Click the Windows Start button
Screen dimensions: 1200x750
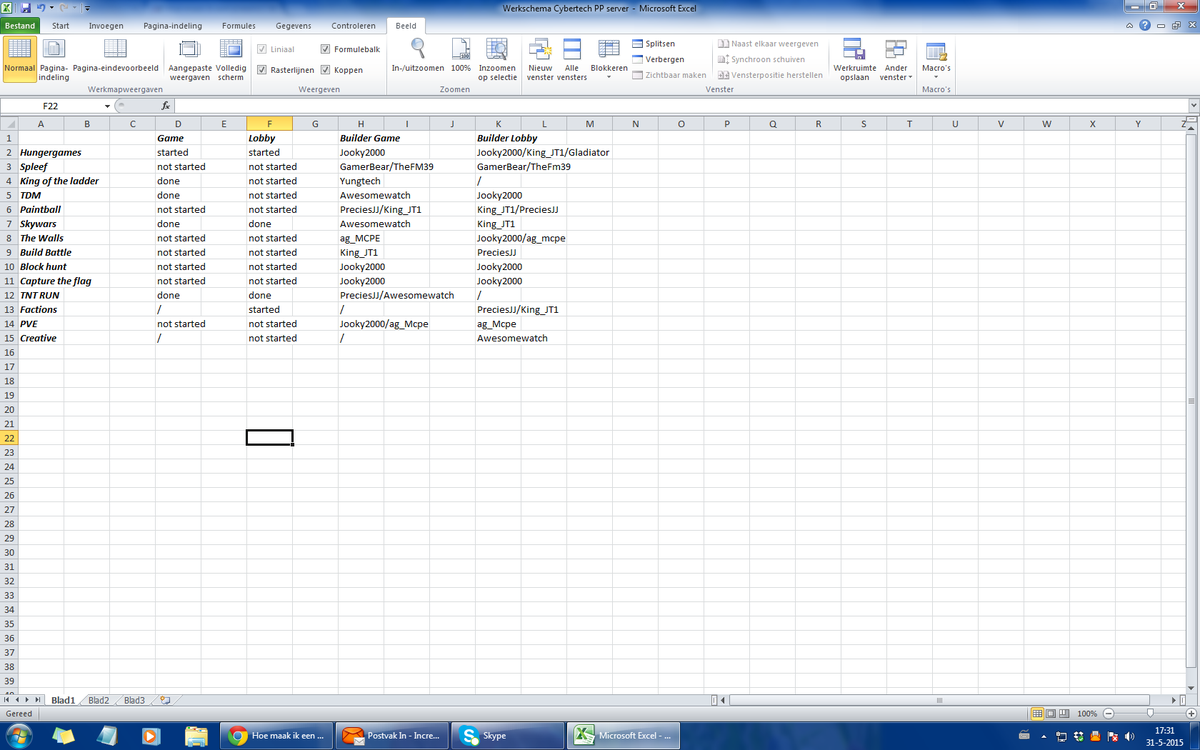(18, 735)
